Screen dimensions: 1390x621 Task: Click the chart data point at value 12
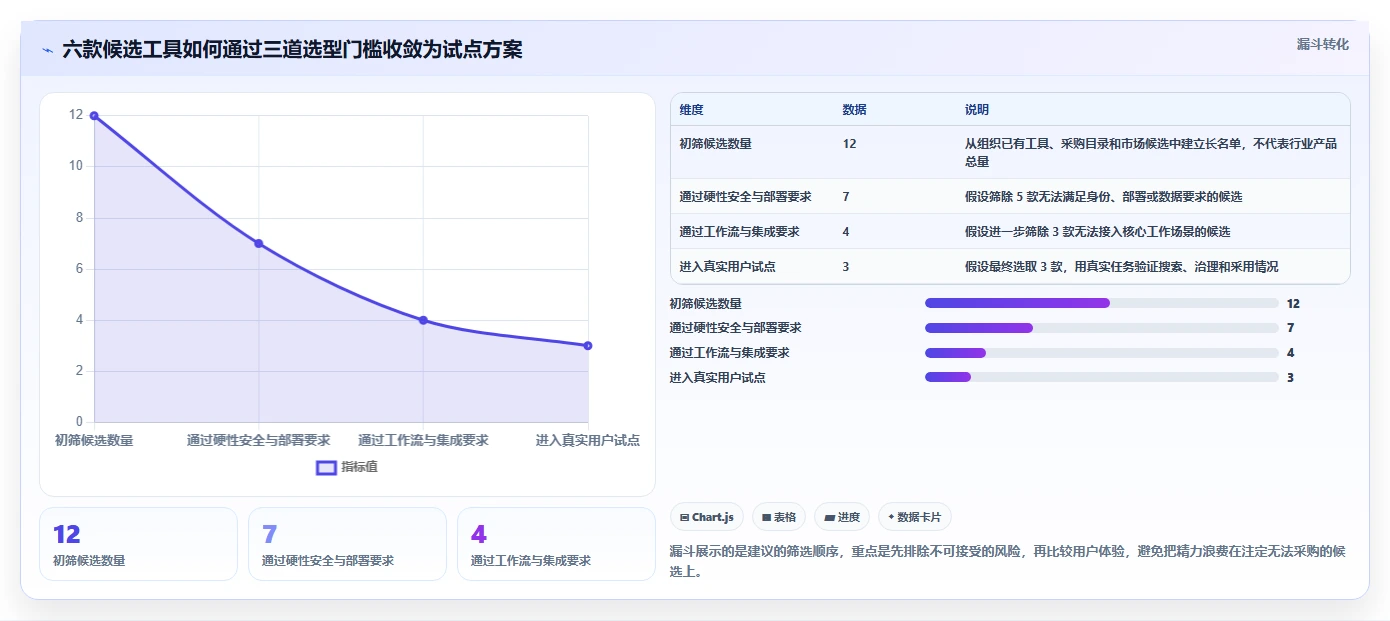point(94,116)
